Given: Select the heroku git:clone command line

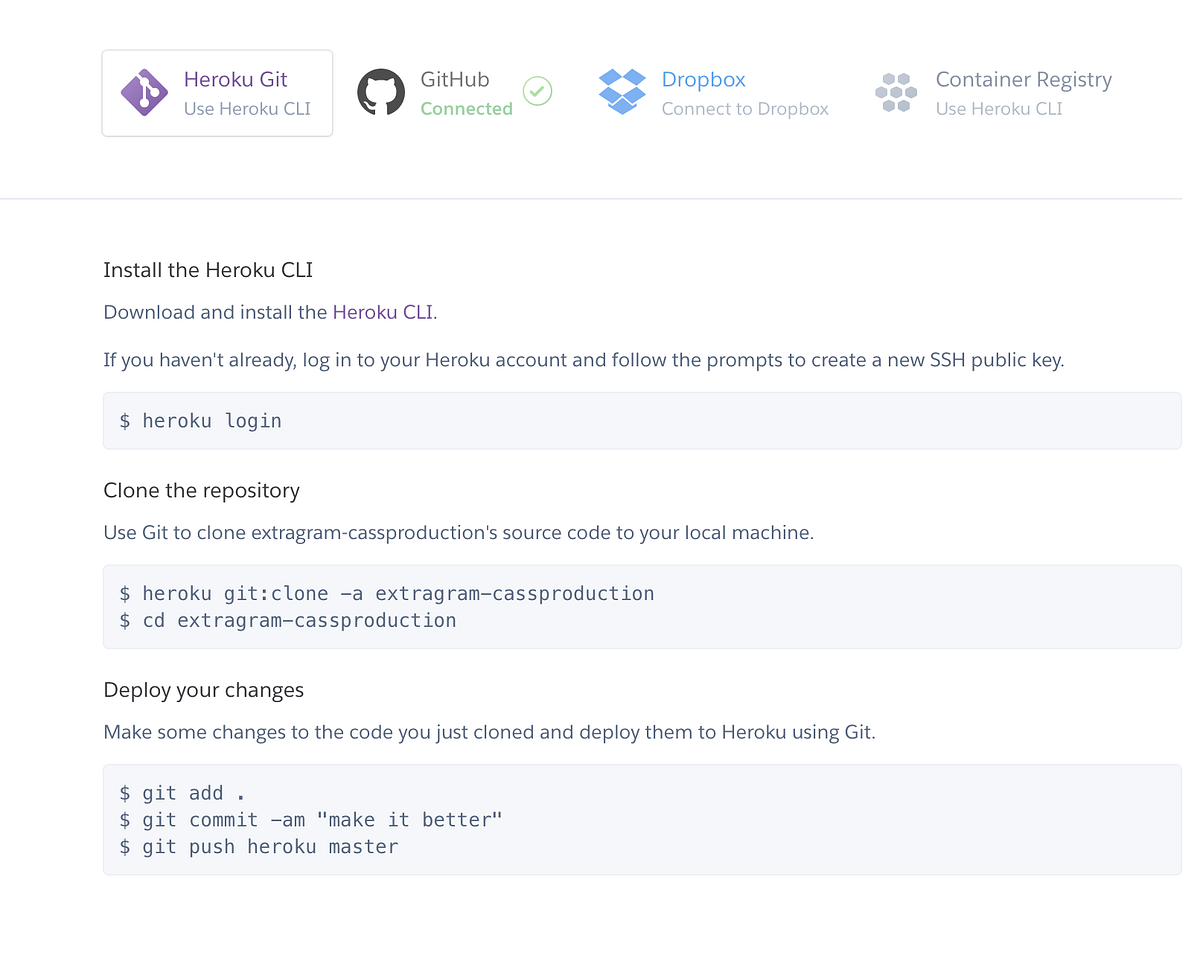Looking at the screenshot, I should click(387, 593).
